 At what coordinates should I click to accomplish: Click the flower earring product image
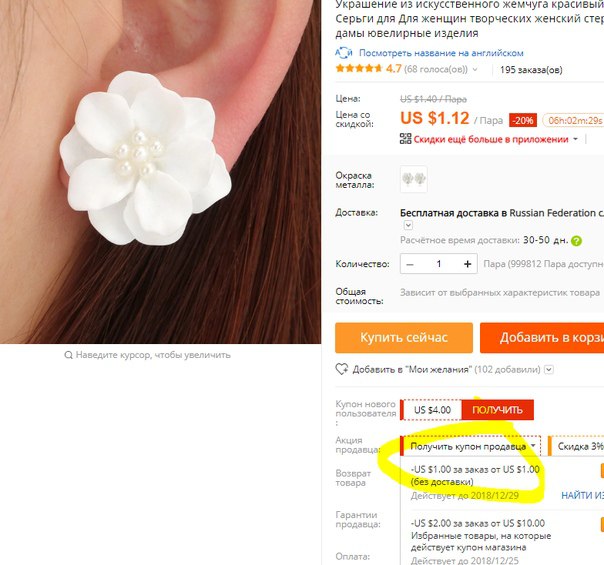(160, 171)
